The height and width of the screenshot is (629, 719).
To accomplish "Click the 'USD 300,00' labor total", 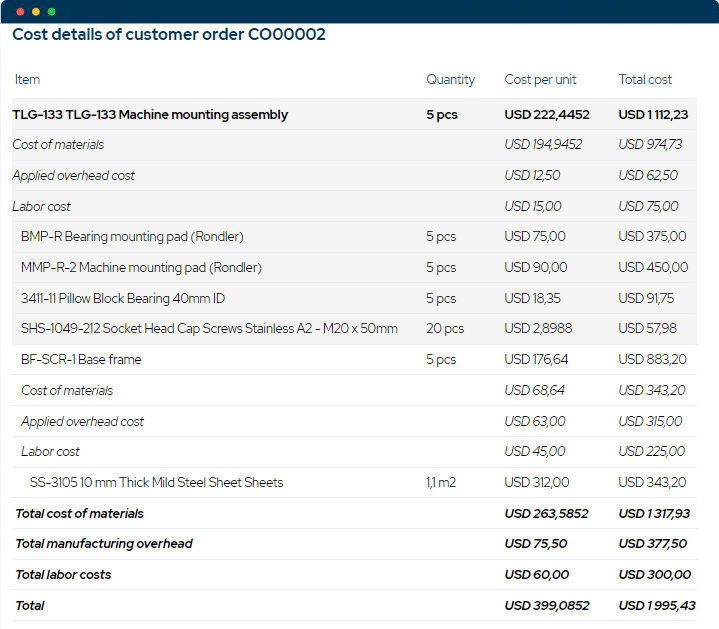I will (x=654, y=575).
